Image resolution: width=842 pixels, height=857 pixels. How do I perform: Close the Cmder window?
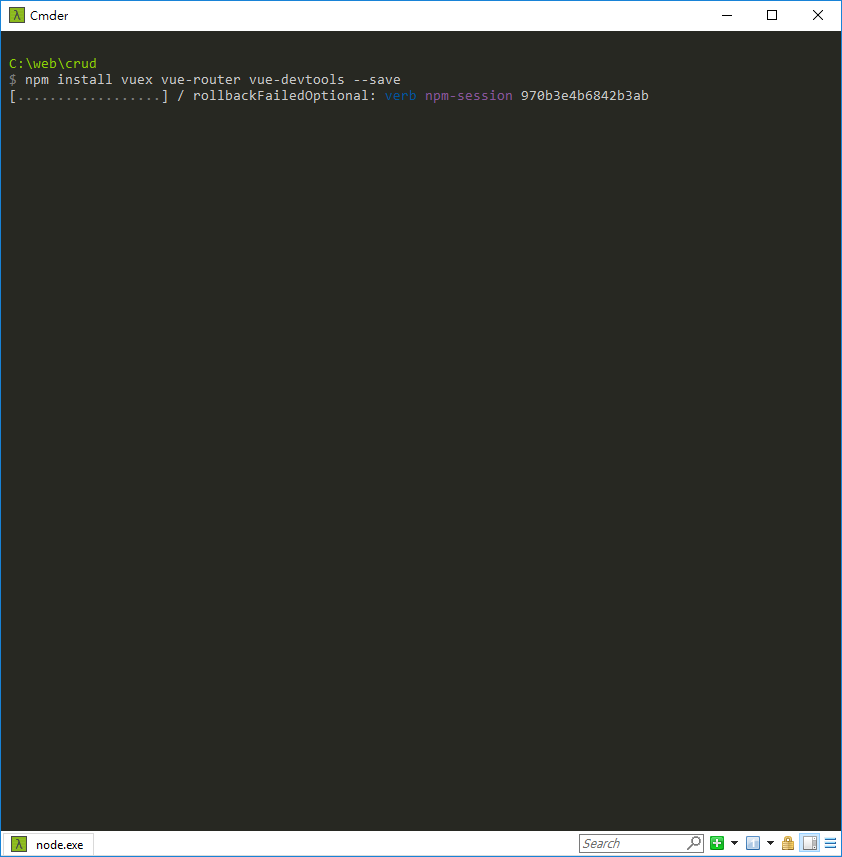[817, 15]
